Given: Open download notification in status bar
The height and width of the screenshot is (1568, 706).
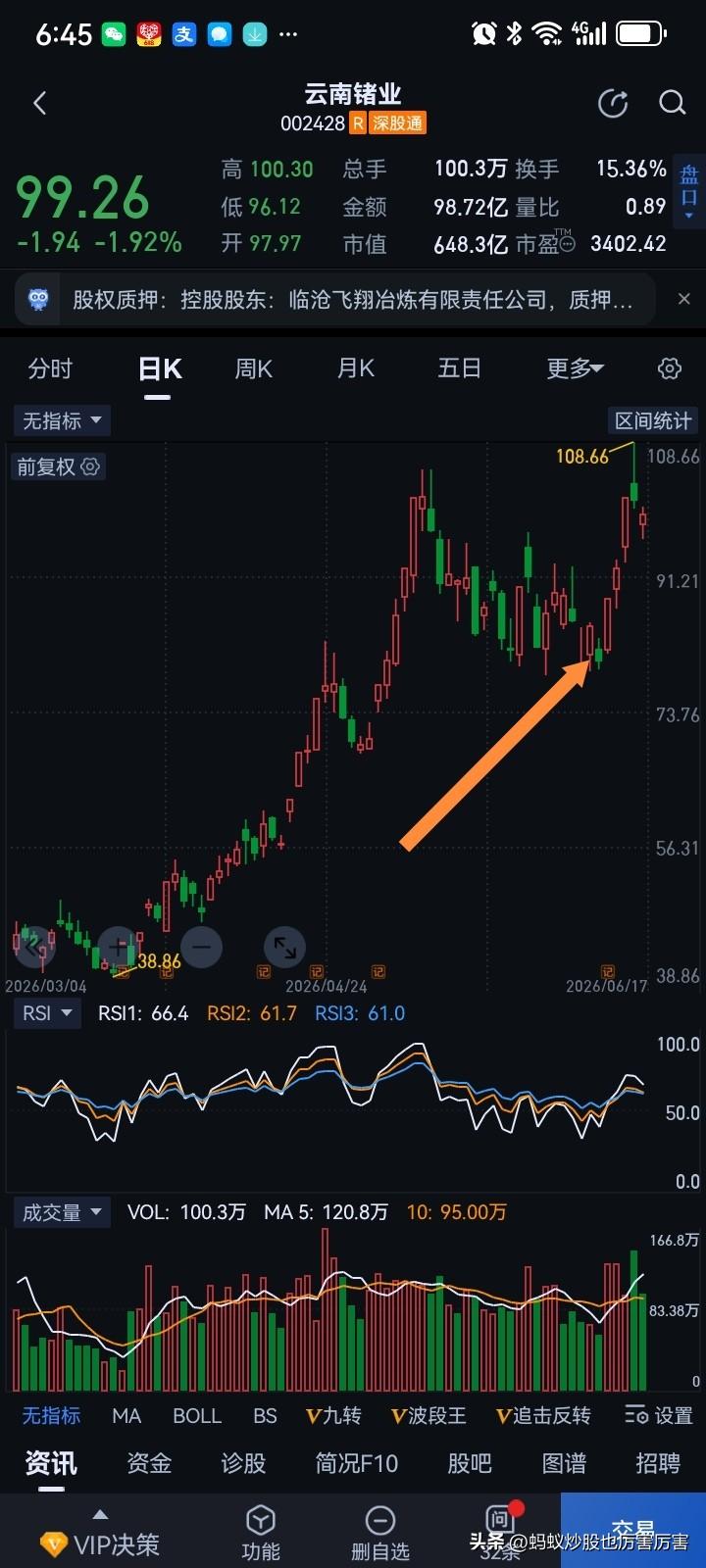Looking at the screenshot, I should (254, 34).
